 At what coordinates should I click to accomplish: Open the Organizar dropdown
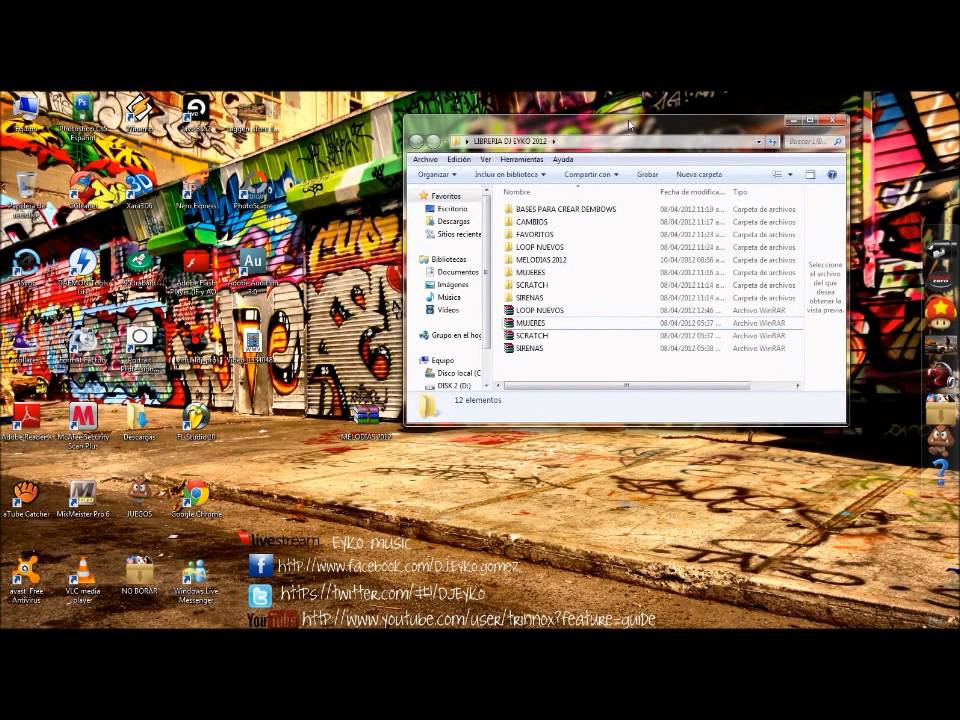437,174
